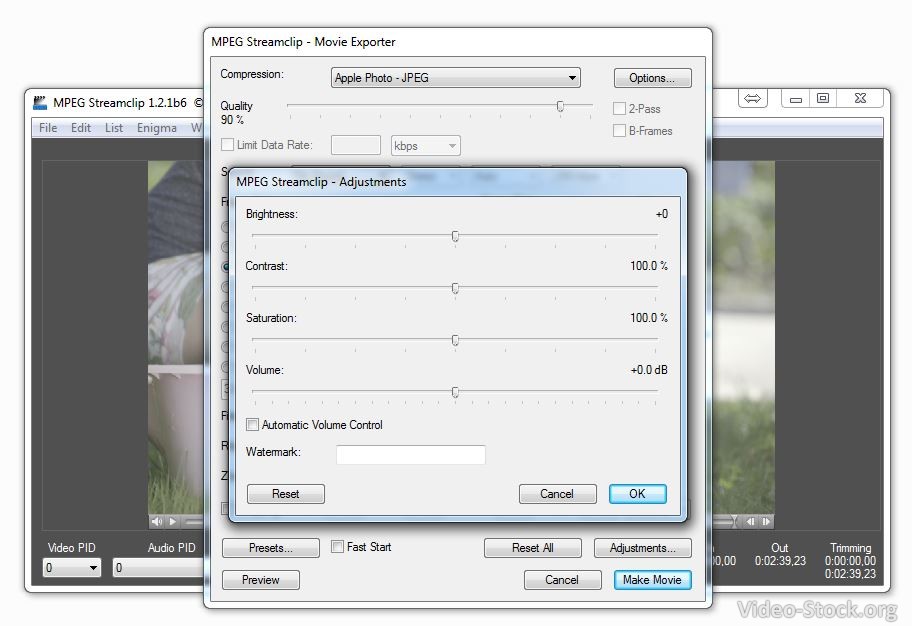Image resolution: width=912 pixels, height=626 pixels.
Task: Click the Quality slider handle
Action: click(560, 106)
